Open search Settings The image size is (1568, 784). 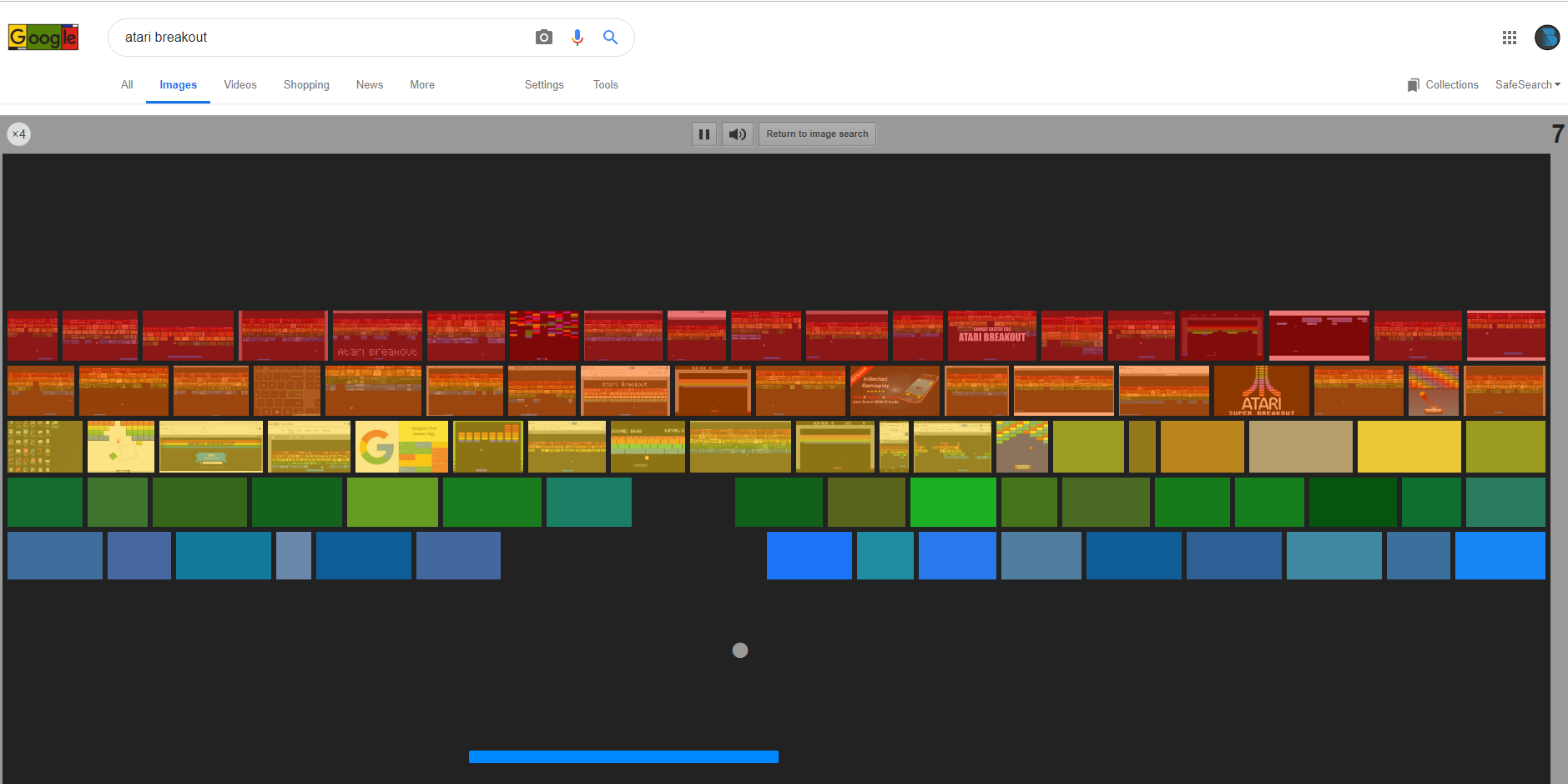544,85
